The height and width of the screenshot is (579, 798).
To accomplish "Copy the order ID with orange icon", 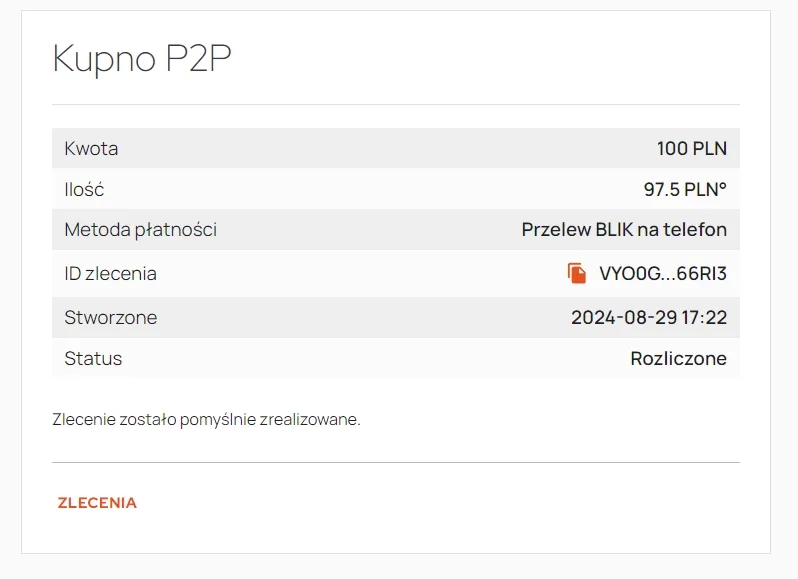I will click(x=577, y=273).
